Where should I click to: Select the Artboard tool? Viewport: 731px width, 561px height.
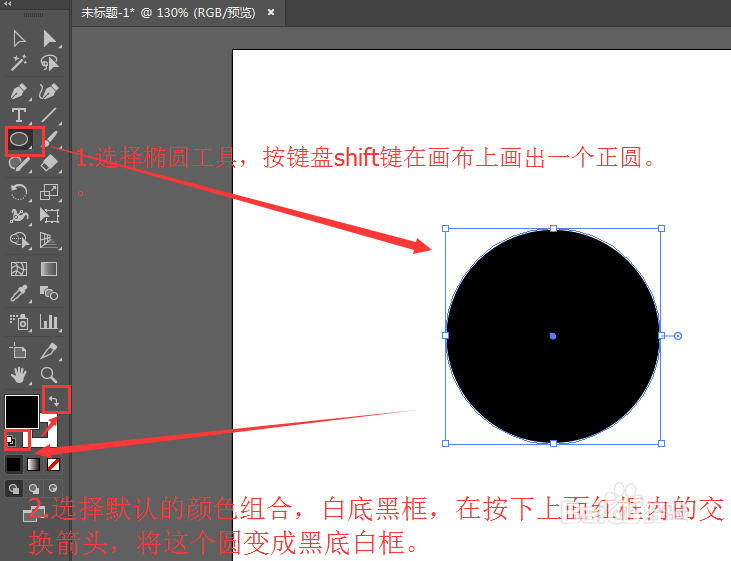[x=19, y=350]
